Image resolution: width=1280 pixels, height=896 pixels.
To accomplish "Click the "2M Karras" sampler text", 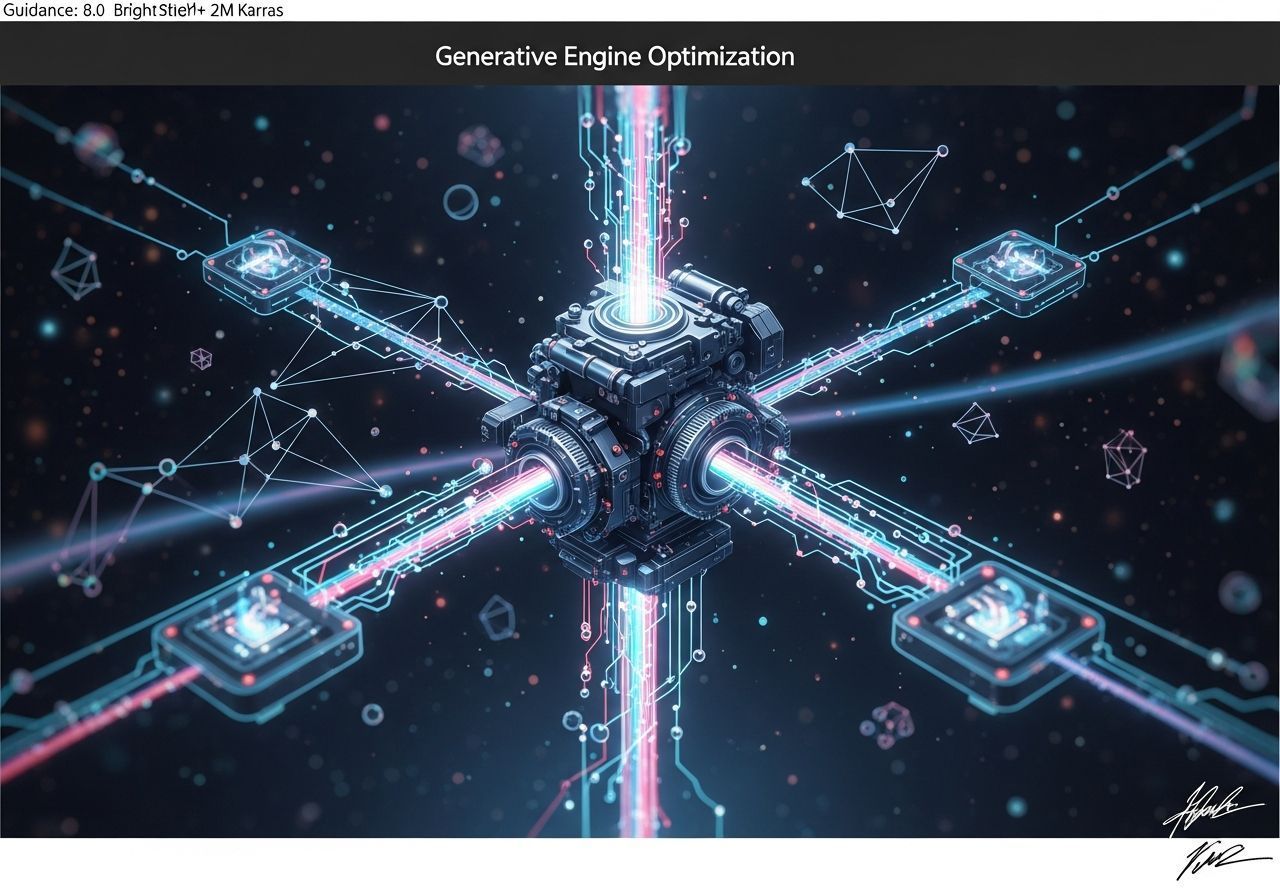I will click(246, 10).
